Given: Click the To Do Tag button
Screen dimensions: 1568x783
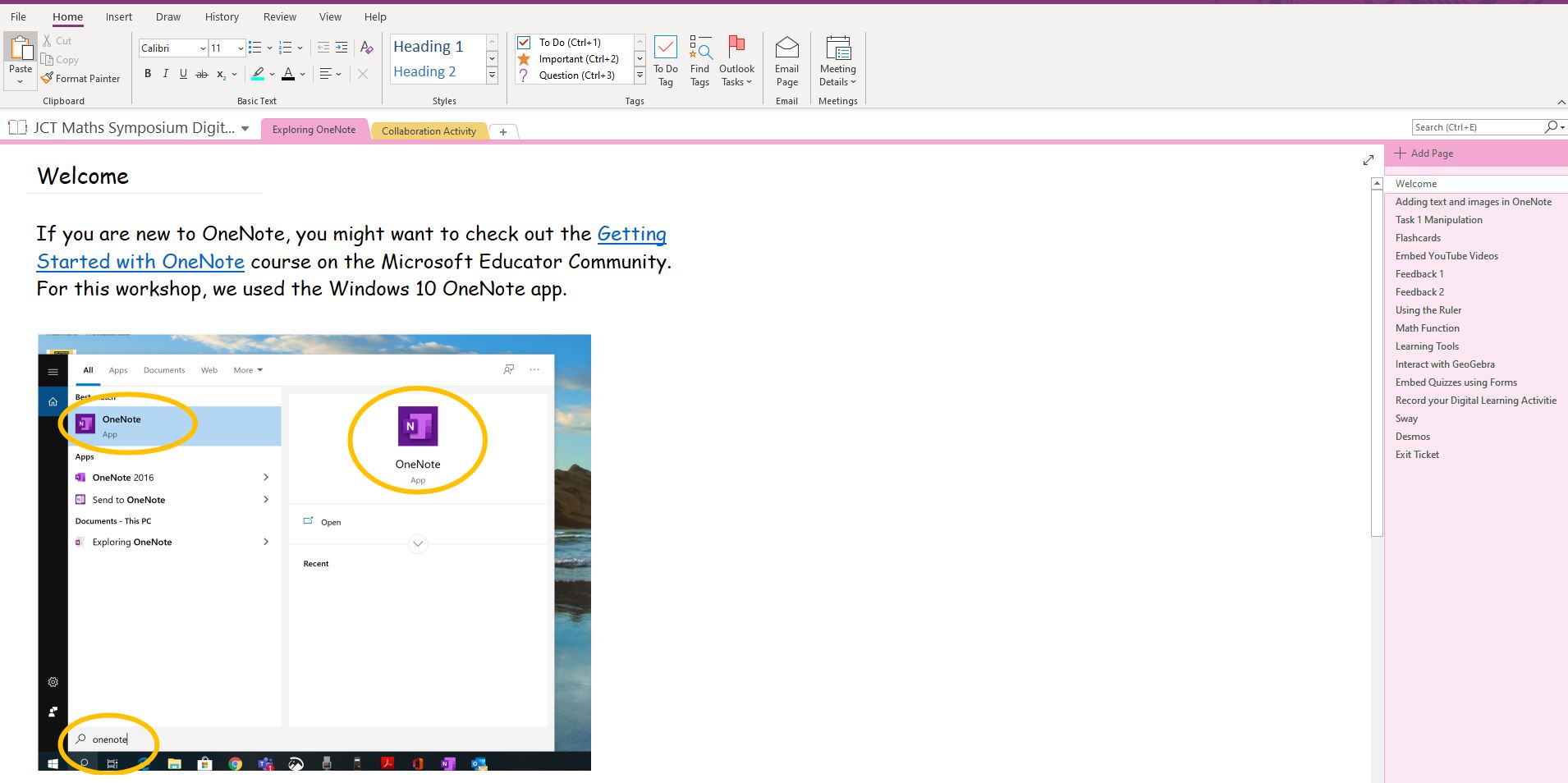Looking at the screenshot, I should [666, 62].
